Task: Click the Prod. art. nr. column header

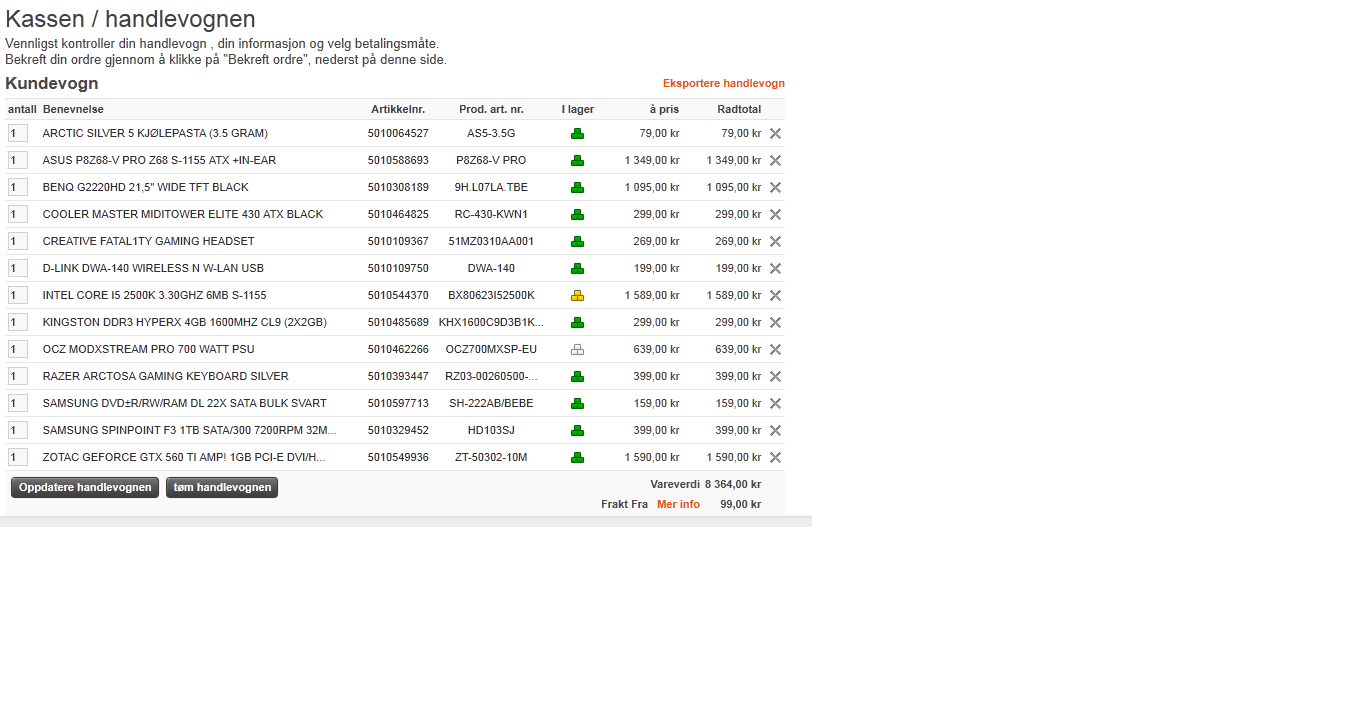Action: click(491, 109)
